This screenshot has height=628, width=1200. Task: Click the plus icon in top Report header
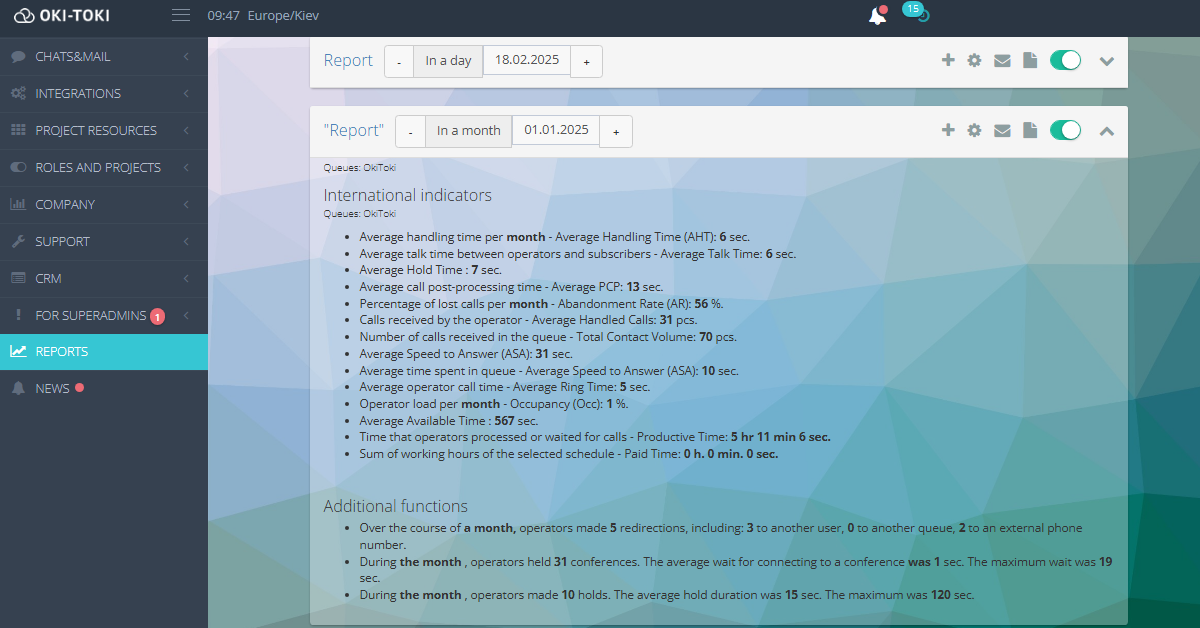pos(948,61)
